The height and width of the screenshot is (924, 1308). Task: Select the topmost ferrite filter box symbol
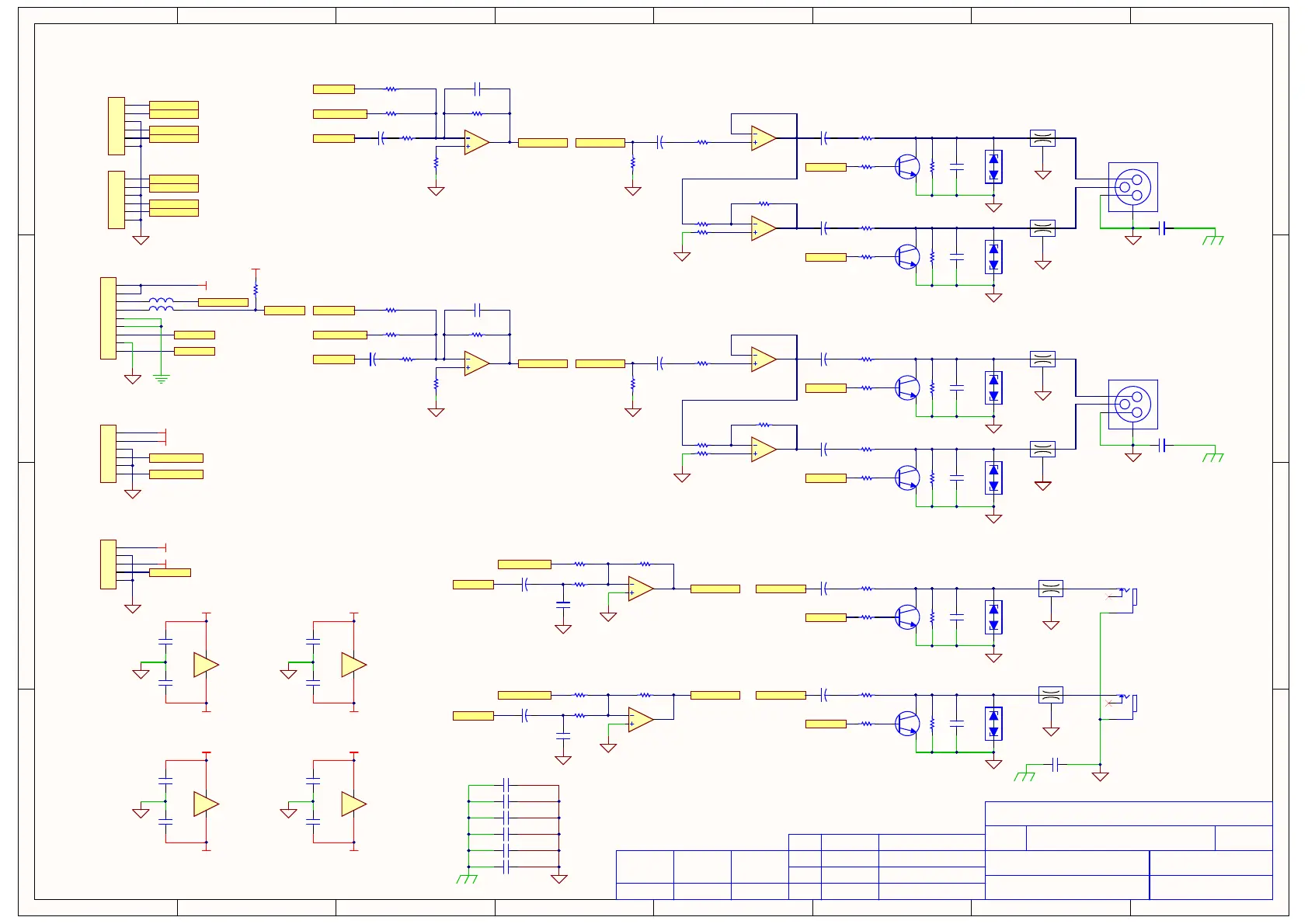pos(1042,138)
